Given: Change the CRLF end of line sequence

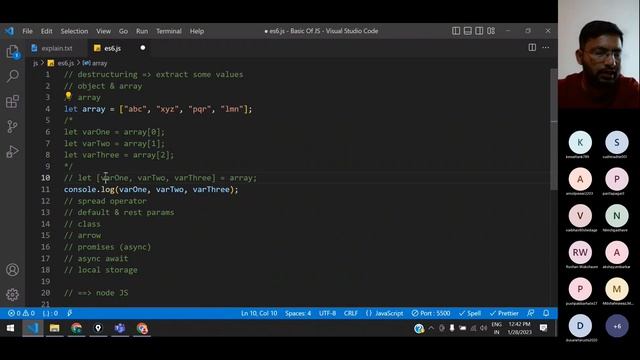Looking at the screenshot, I should (x=351, y=313).
